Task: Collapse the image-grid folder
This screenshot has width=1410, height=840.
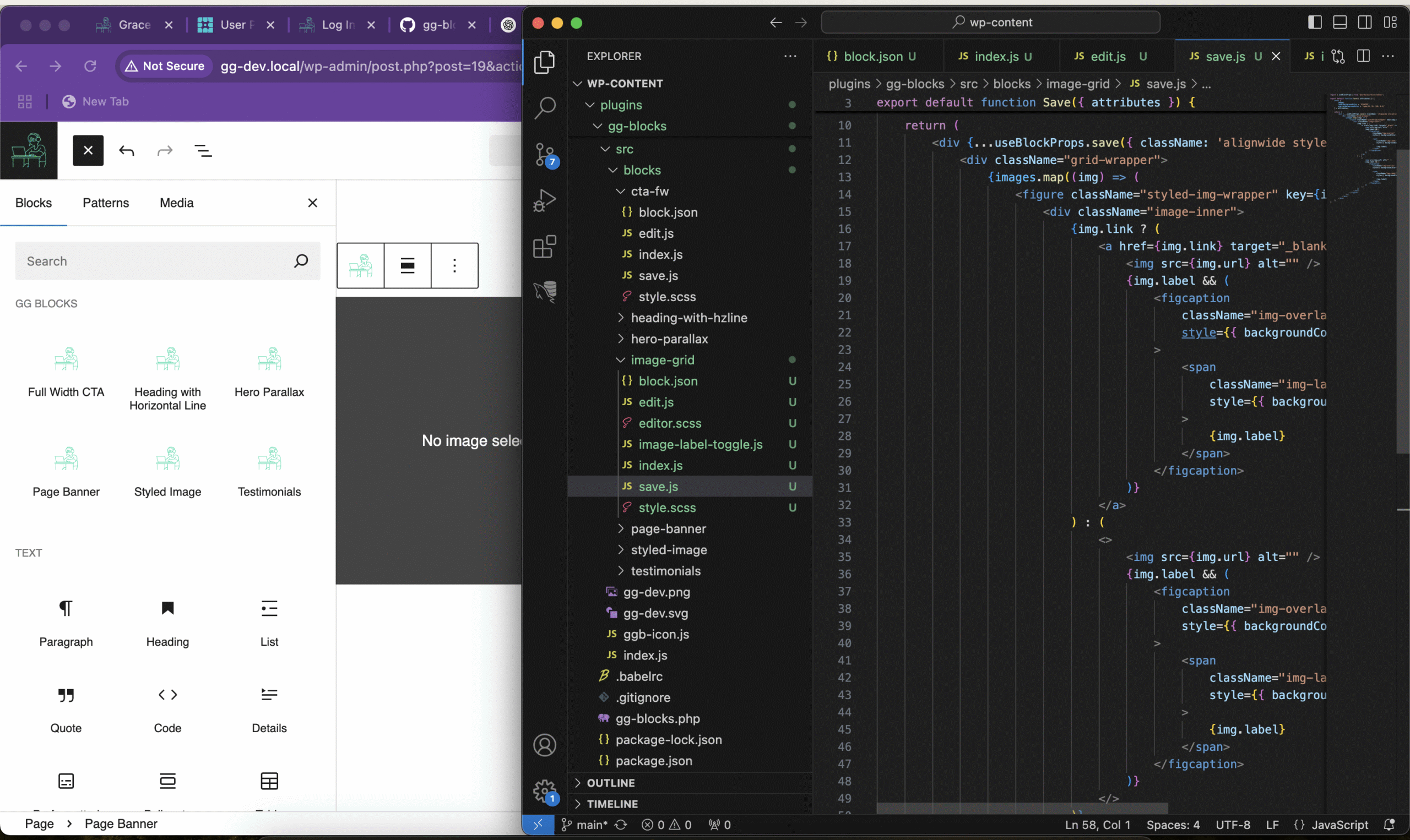Action: (662, 360)
